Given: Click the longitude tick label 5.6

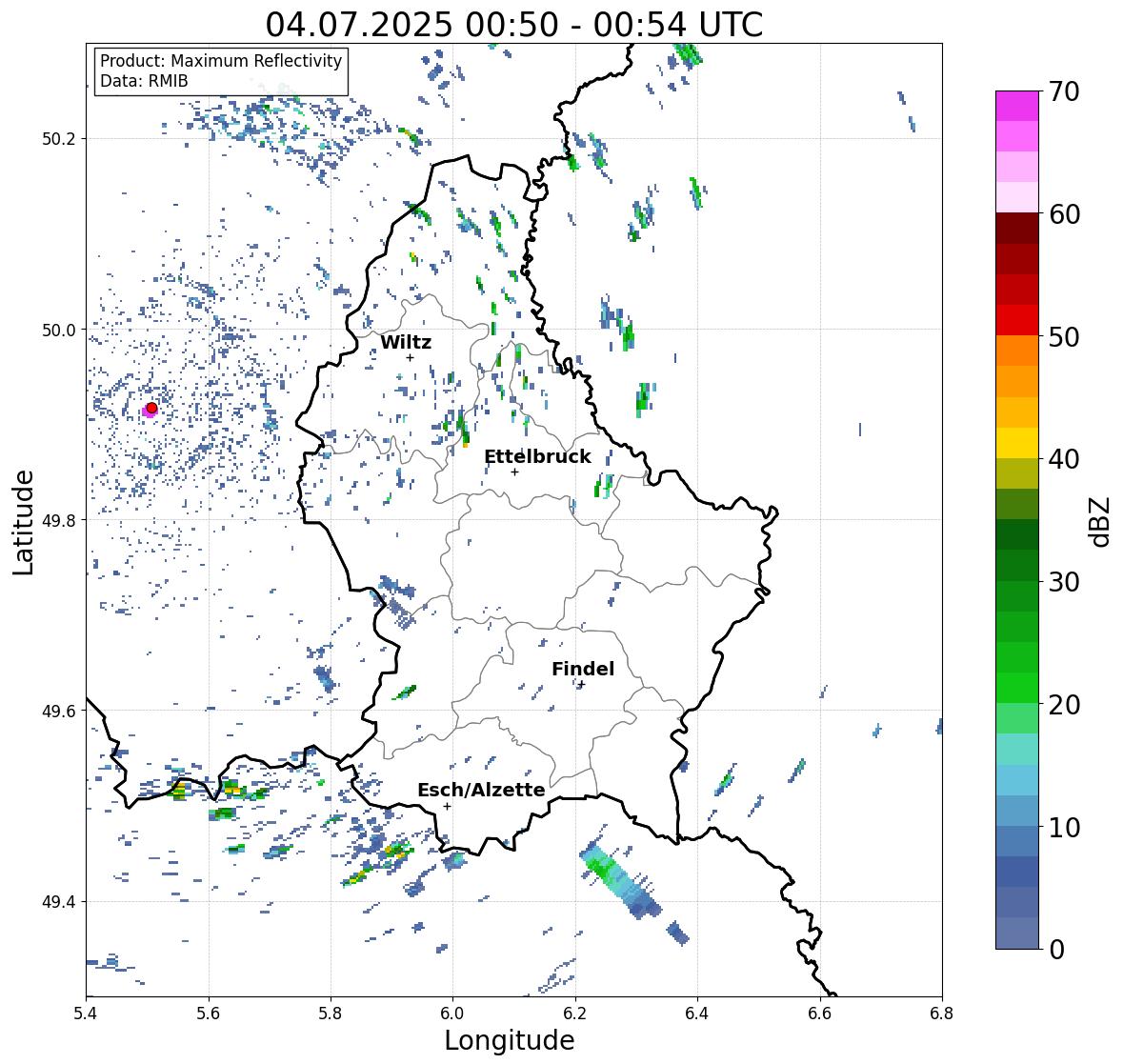Looking at the screenshot, I should point(209,1013).
